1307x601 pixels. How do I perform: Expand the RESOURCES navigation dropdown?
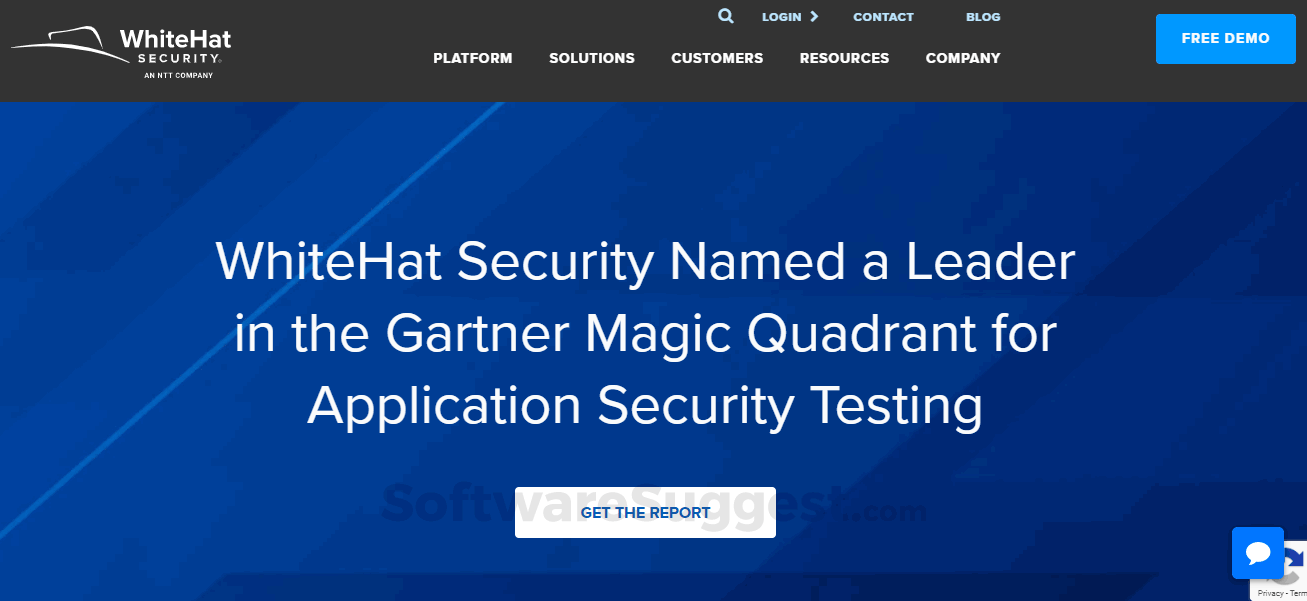(x=844, y=58)
